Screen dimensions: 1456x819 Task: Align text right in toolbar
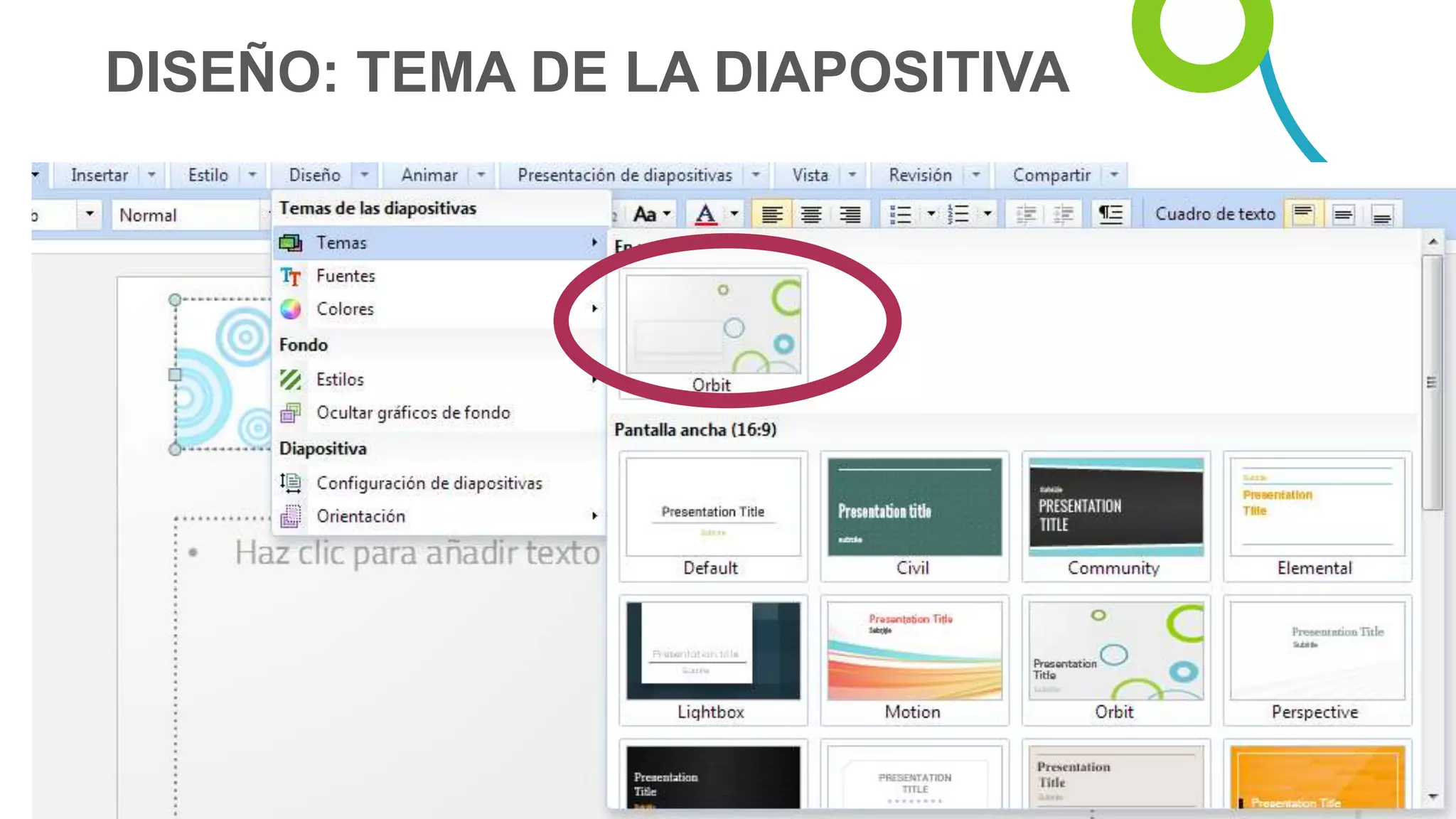(850, 214)
